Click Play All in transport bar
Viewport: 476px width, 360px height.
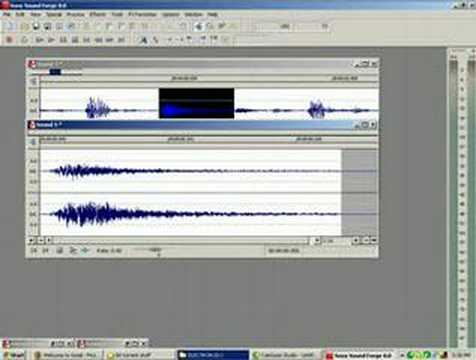point(40,40)
